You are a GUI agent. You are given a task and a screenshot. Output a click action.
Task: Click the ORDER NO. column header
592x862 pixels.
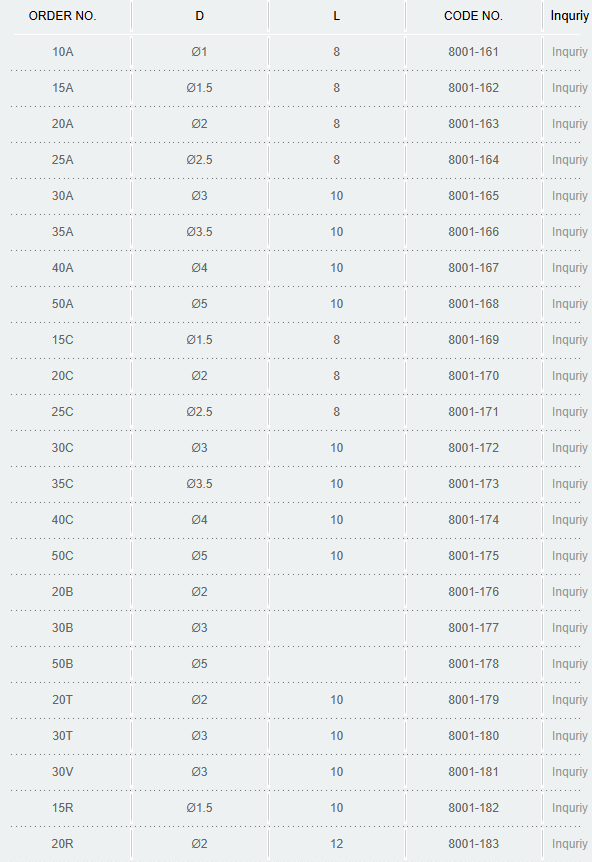coord(63,16)
